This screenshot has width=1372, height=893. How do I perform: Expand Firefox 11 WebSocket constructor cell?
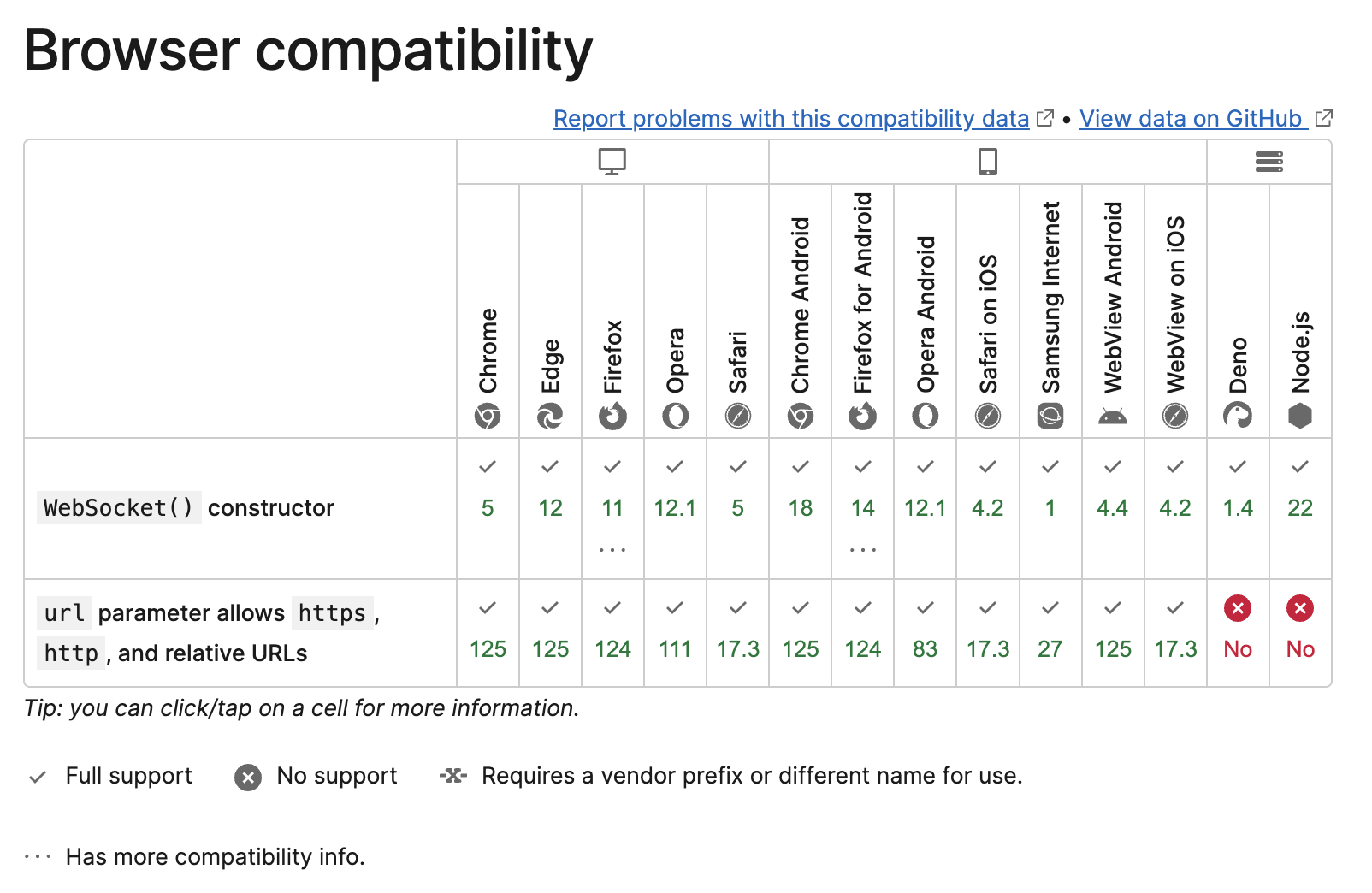click(x=612, y=509)
